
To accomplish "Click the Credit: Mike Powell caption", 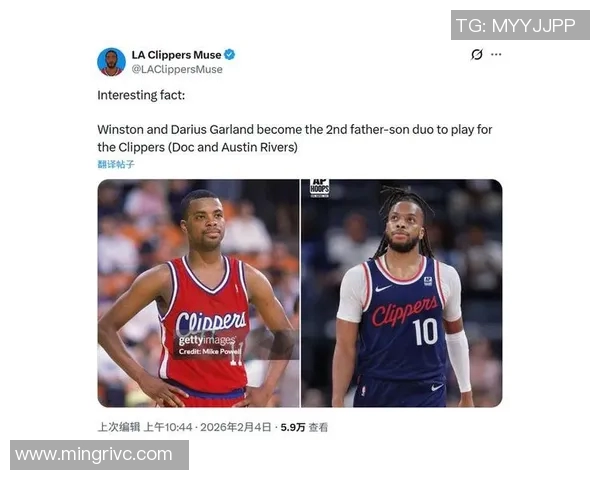I will click(x=210, y=351).
